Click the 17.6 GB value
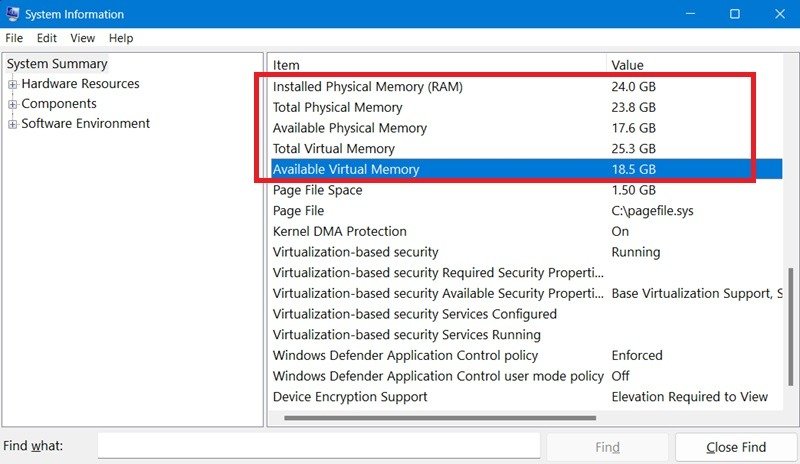 [634, 128]
